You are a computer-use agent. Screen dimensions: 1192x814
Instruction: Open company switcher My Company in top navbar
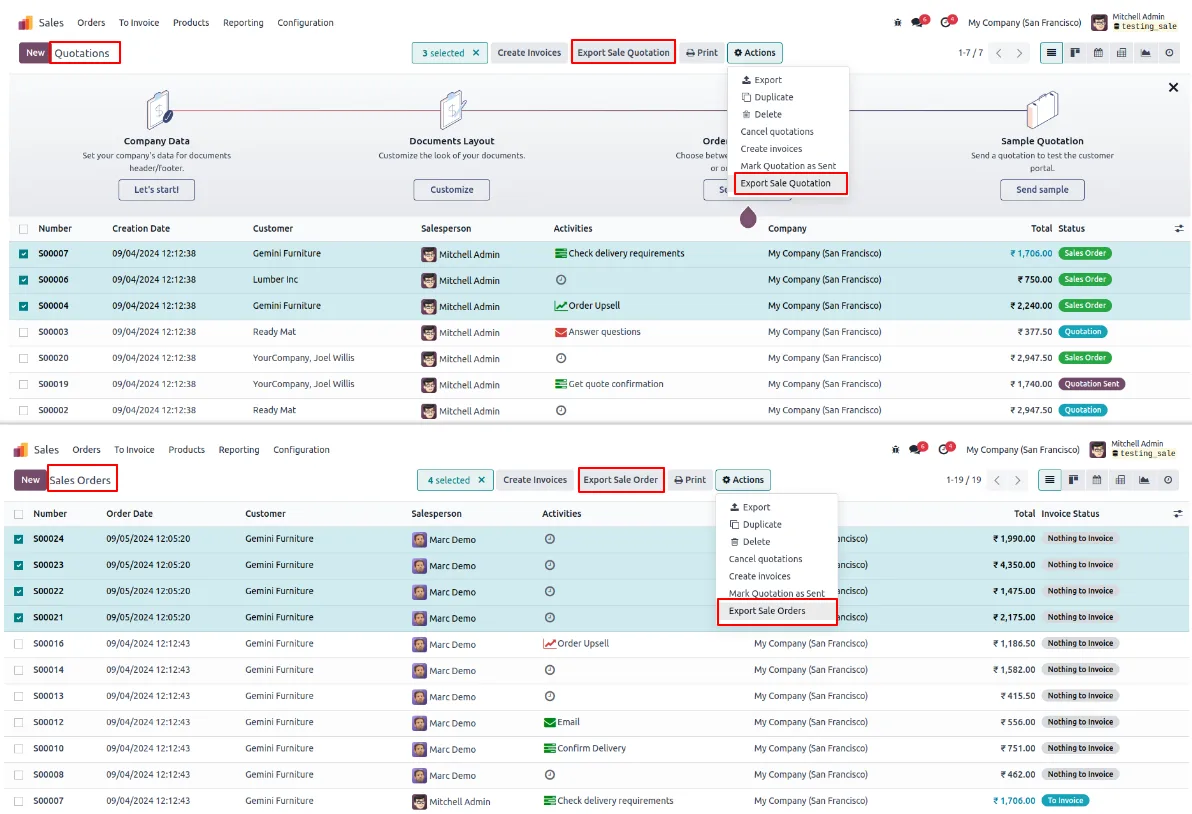(x=1024, y=23)
